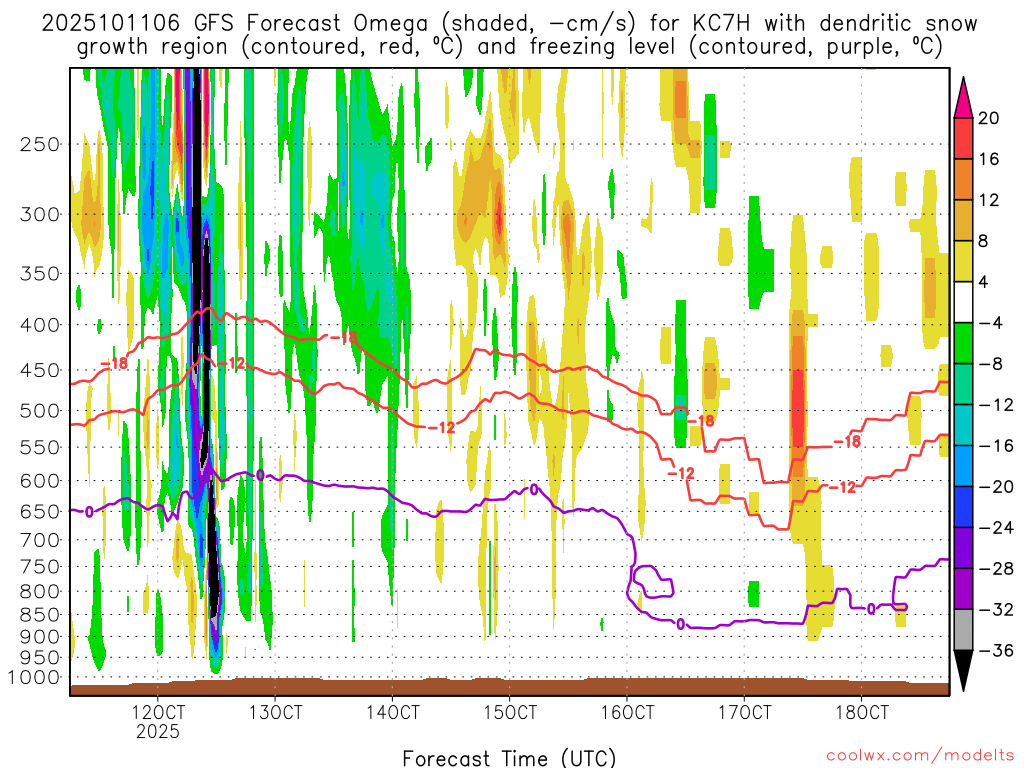
Task: Click the 400 pressure level label
Action: point(40,325)
